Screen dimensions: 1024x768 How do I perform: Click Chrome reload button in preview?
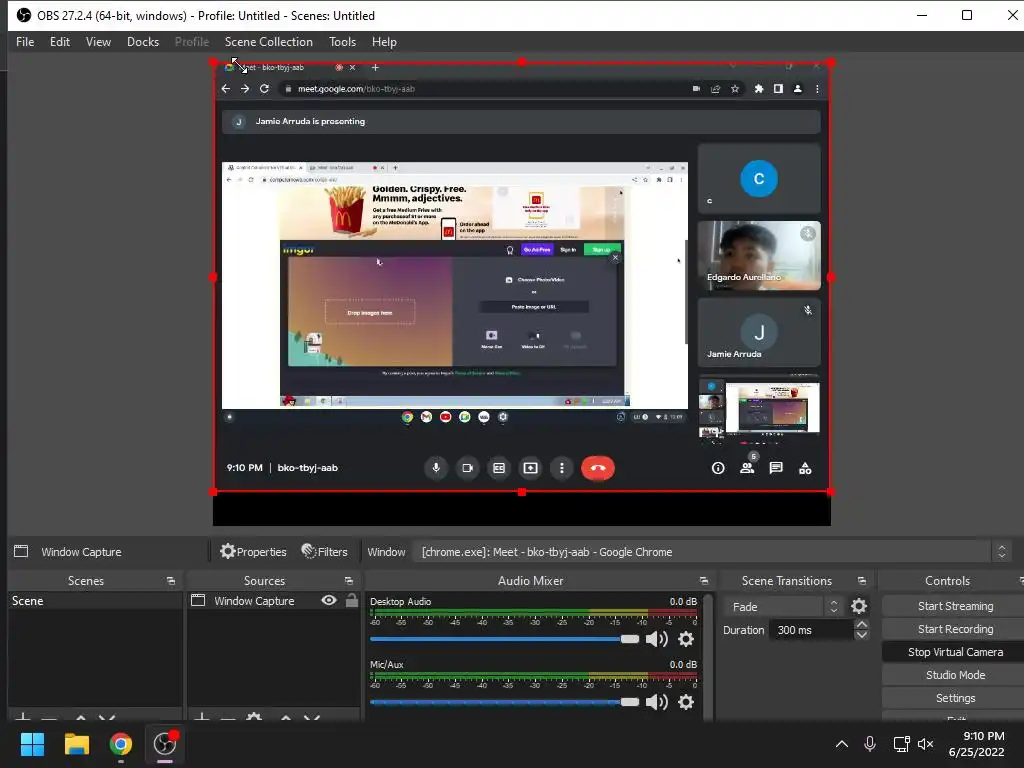tap(264, 89)
